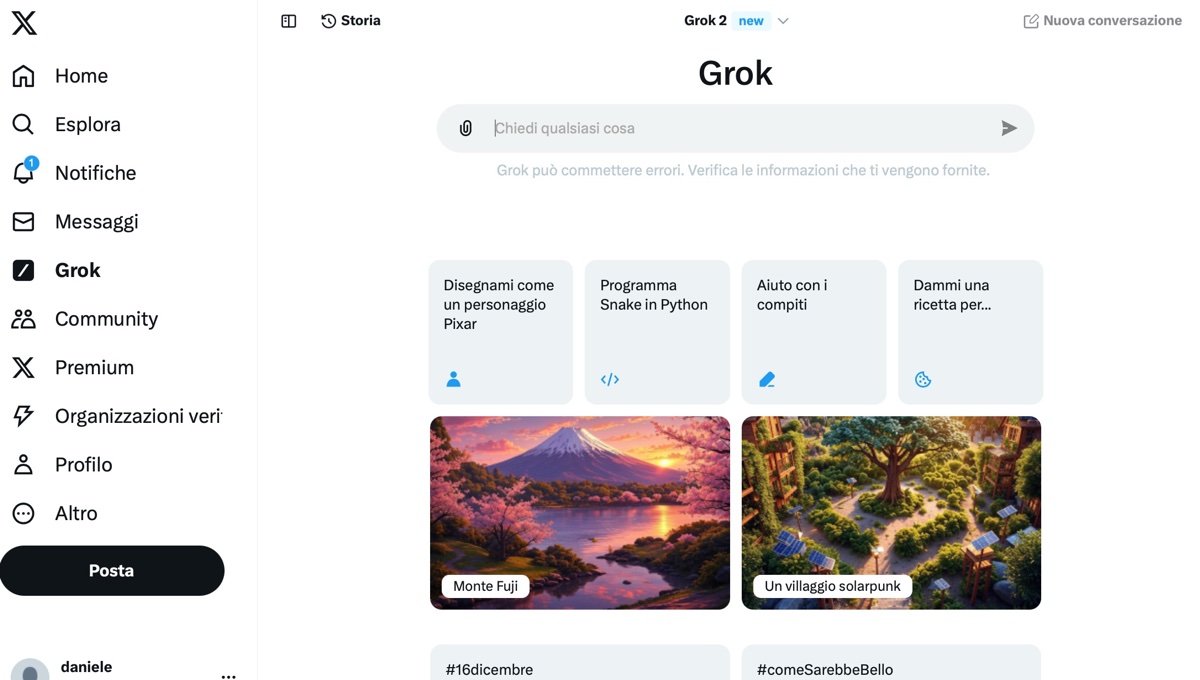Open Messaggi from the sidebar
This screenshot has height=680, width=1200.
[x=96, y=221]
